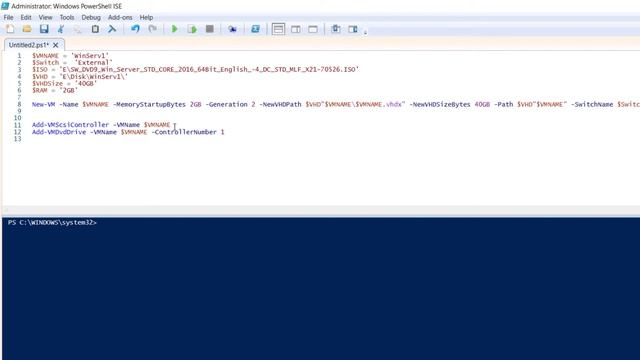This screenshot has width=640, height=360.
Task: Click the $VHDSize = '40GB' line
Action: click(64, 83)
